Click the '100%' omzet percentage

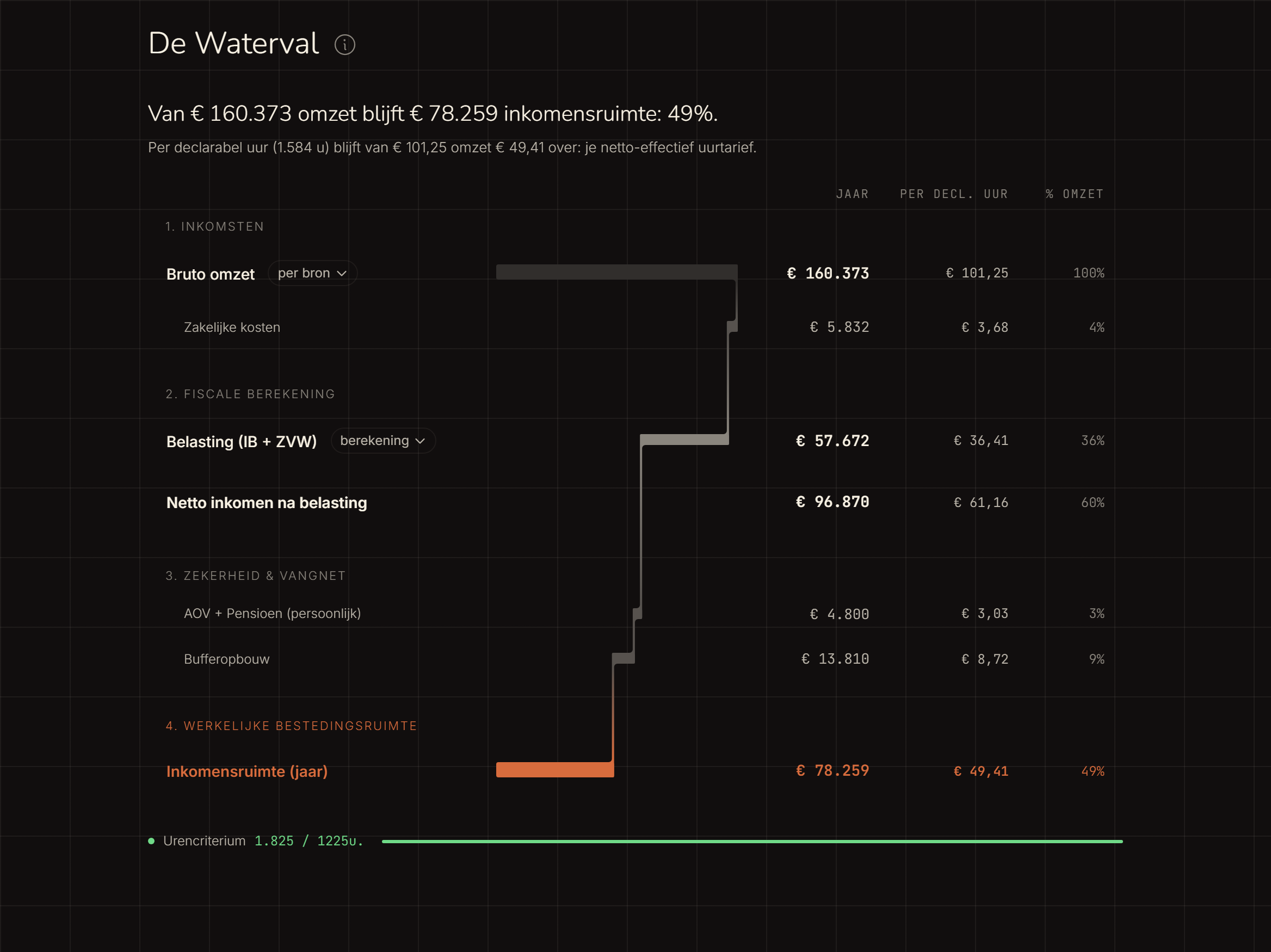coord(1088,274)
